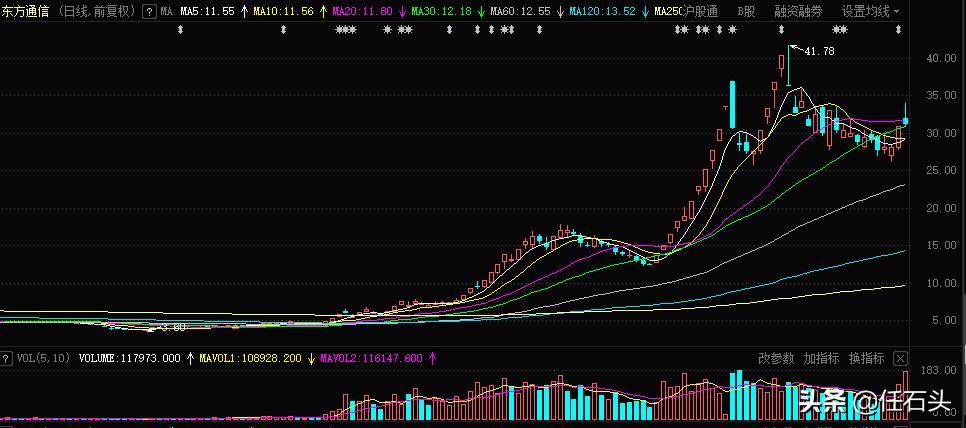Click the 41.78 peak price marker
This screenshot has height=428, width=966.
[818, 50]
